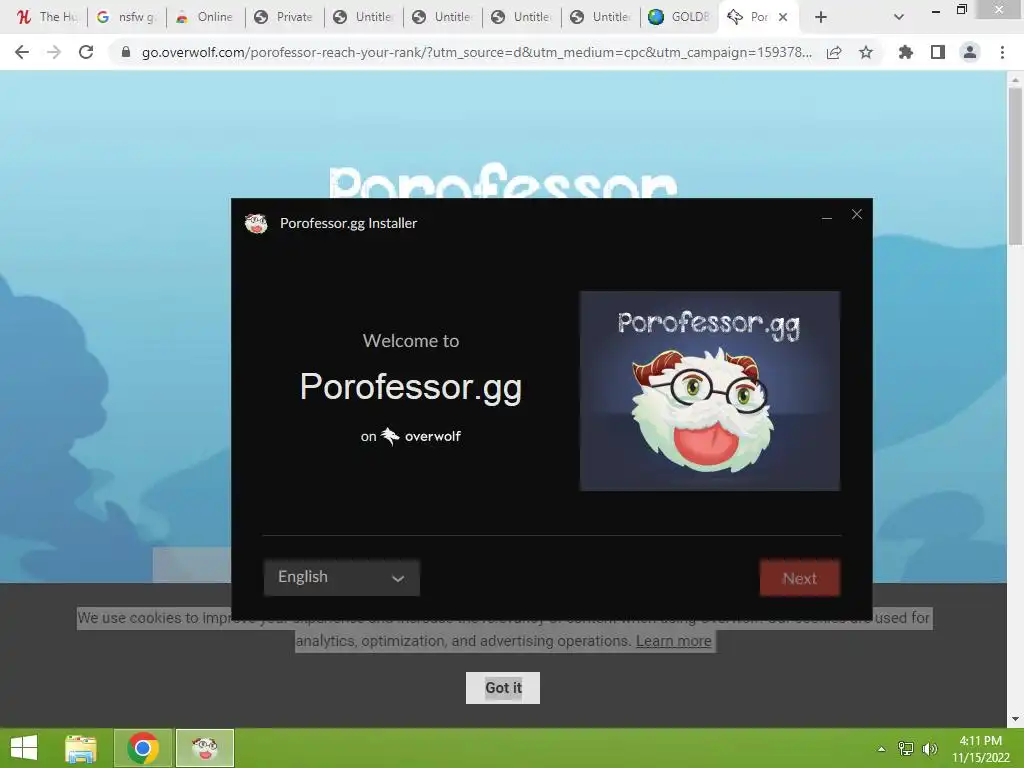The width and height of the screenshot is (1024, 768).
Task: Minimize the Porofessor.gg Installer dialog
Action: point(827,217)
